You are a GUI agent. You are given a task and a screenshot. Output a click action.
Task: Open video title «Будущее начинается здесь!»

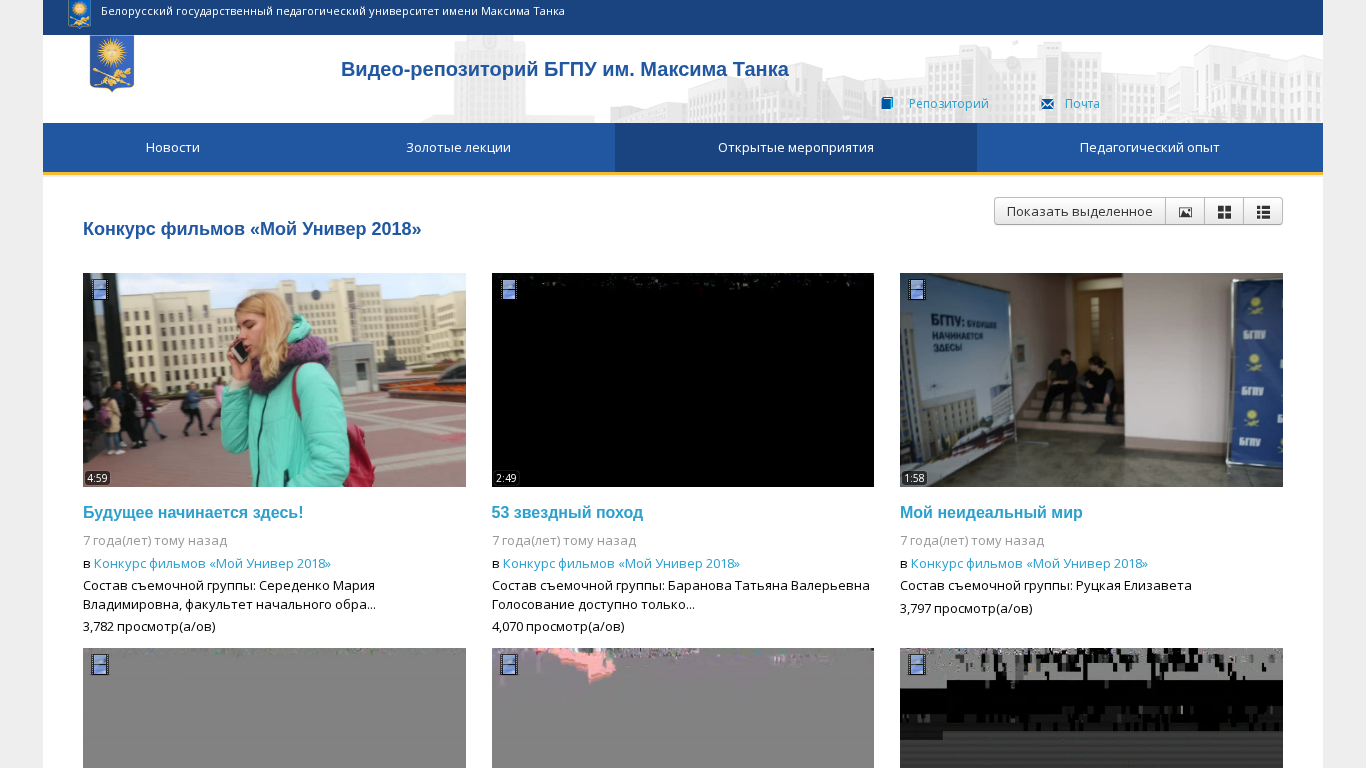(x=193, y=513)
